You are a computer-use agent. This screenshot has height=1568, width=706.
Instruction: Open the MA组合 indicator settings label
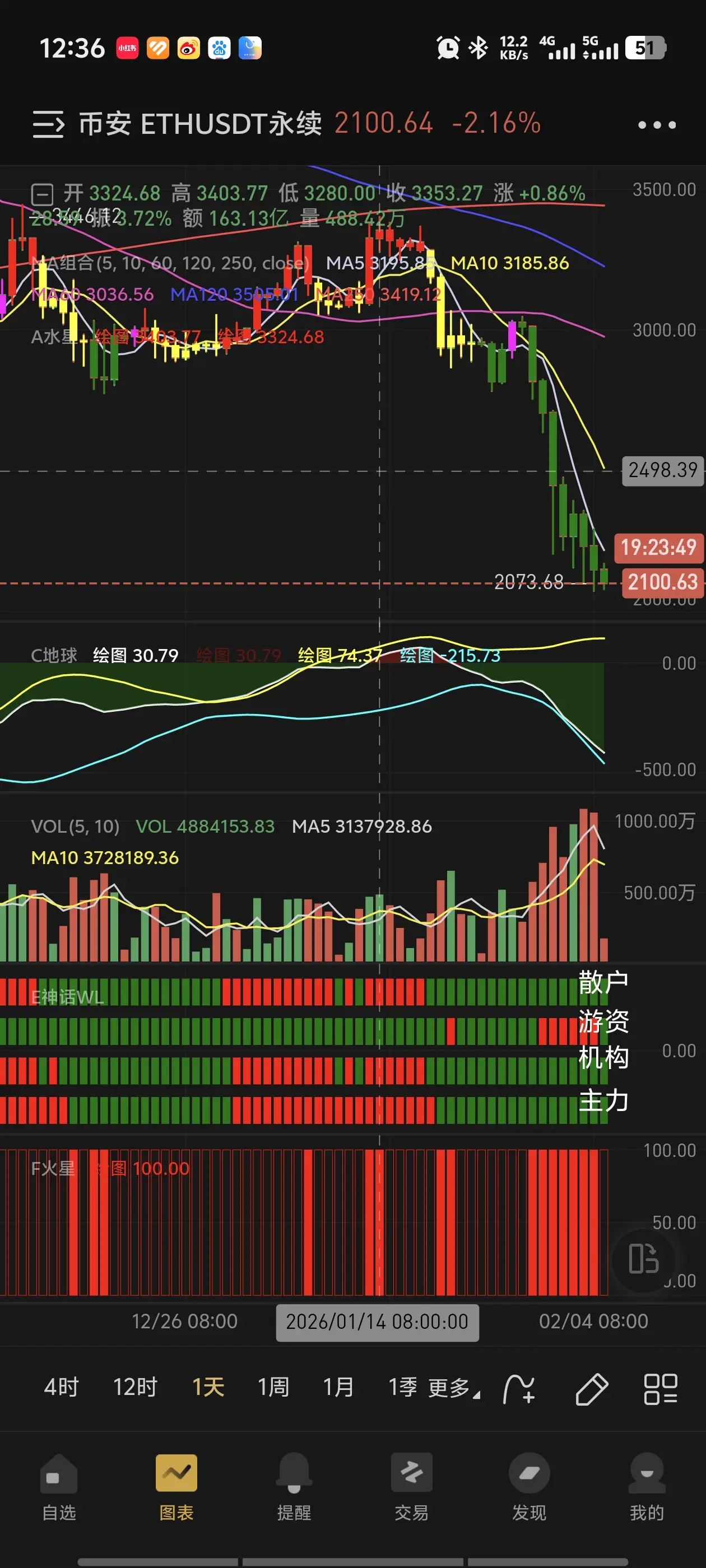coord(170,263)
